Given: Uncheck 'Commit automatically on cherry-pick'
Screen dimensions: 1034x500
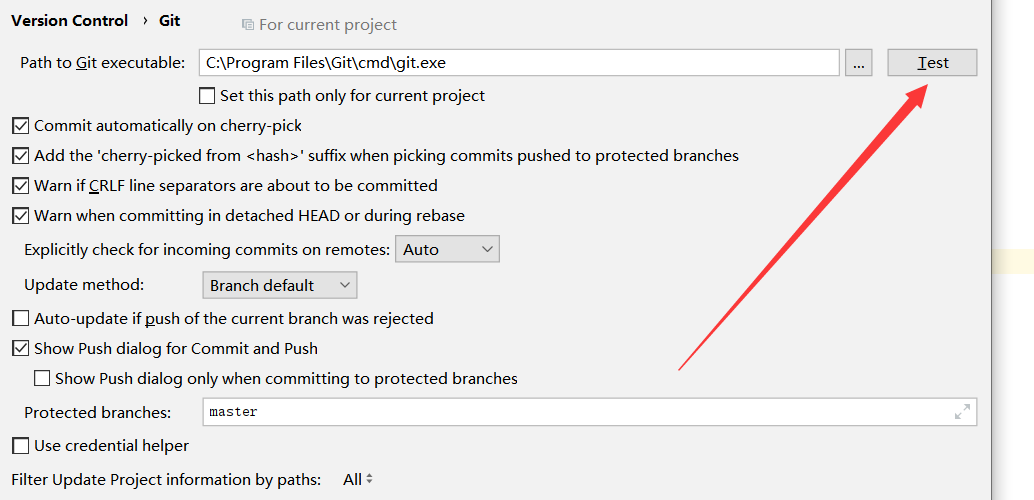Looking at the screenshot, I should pyautogui.click(x=20, y=126).
